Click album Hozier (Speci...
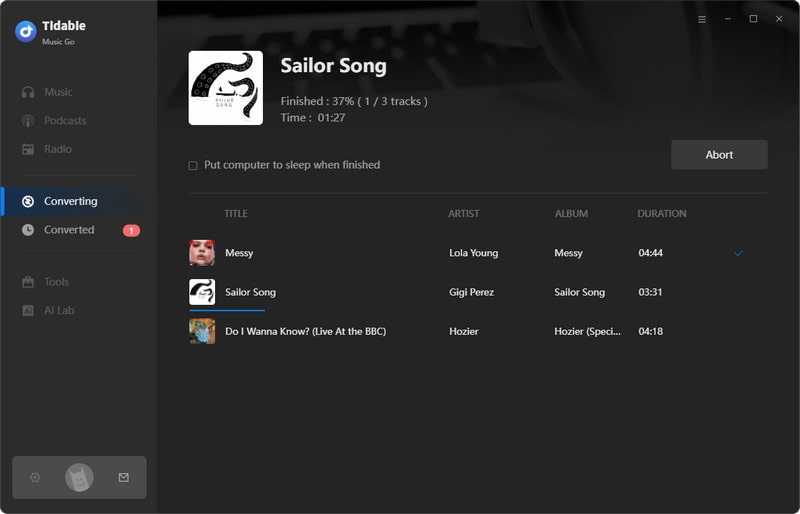This screenshot has width=800, height=514. [587, 331]
